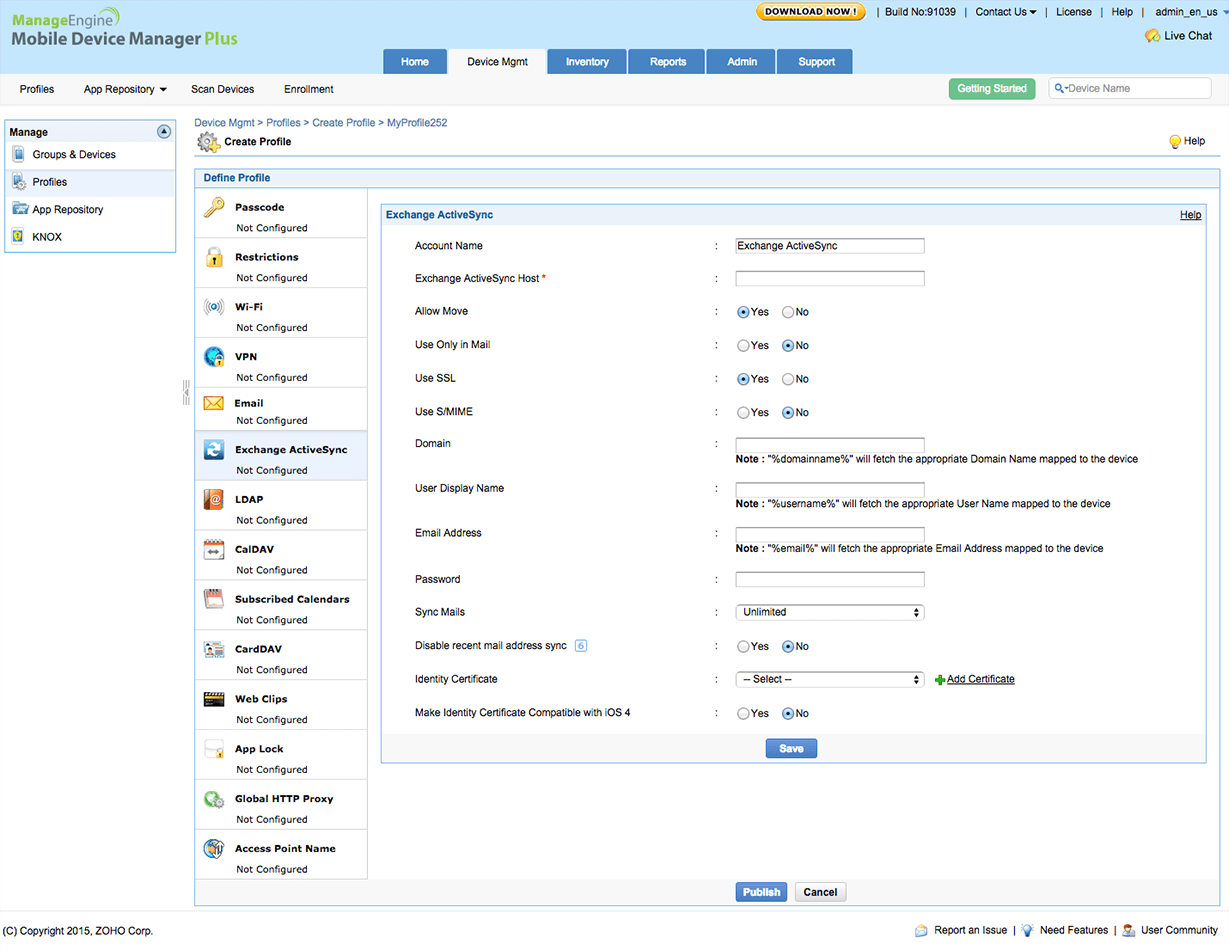Click the green plus Add Certificate icon
Image resolution: width=1229 pixels, height=950 pixels.
click(940, 680)
